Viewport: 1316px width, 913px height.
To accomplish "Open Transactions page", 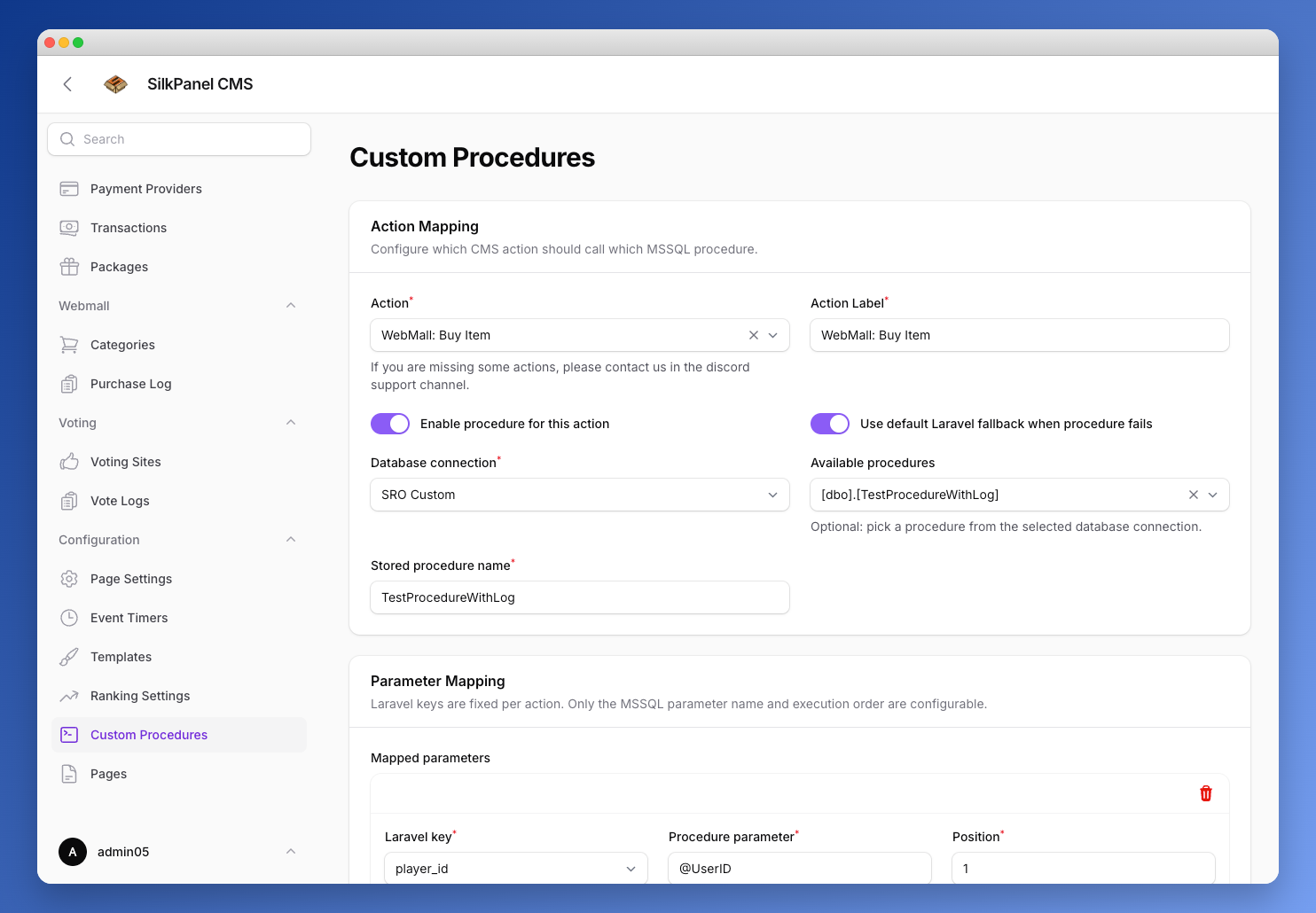I will click(x=179, y=228).
